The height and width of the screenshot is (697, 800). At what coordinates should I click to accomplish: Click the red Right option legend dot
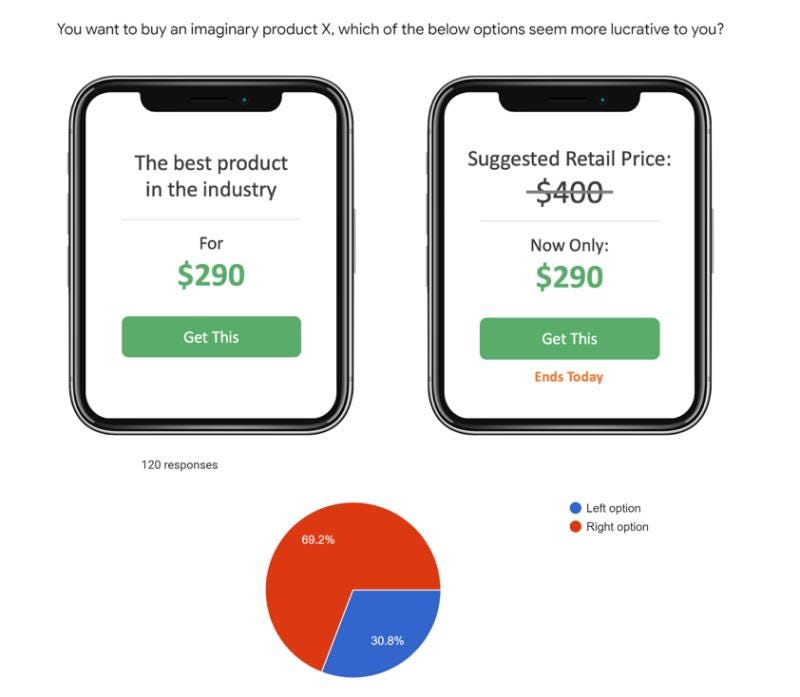pyautogui.click(x=576, y=527)
